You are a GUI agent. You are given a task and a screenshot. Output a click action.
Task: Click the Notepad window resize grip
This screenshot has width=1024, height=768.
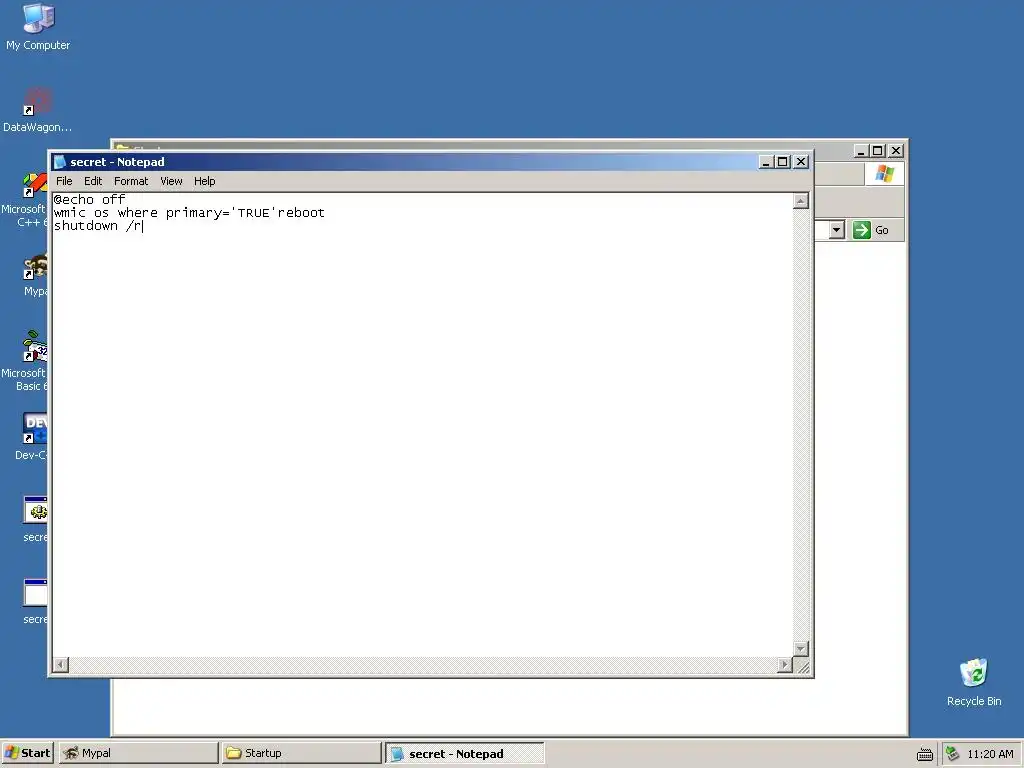coord(803,667)
